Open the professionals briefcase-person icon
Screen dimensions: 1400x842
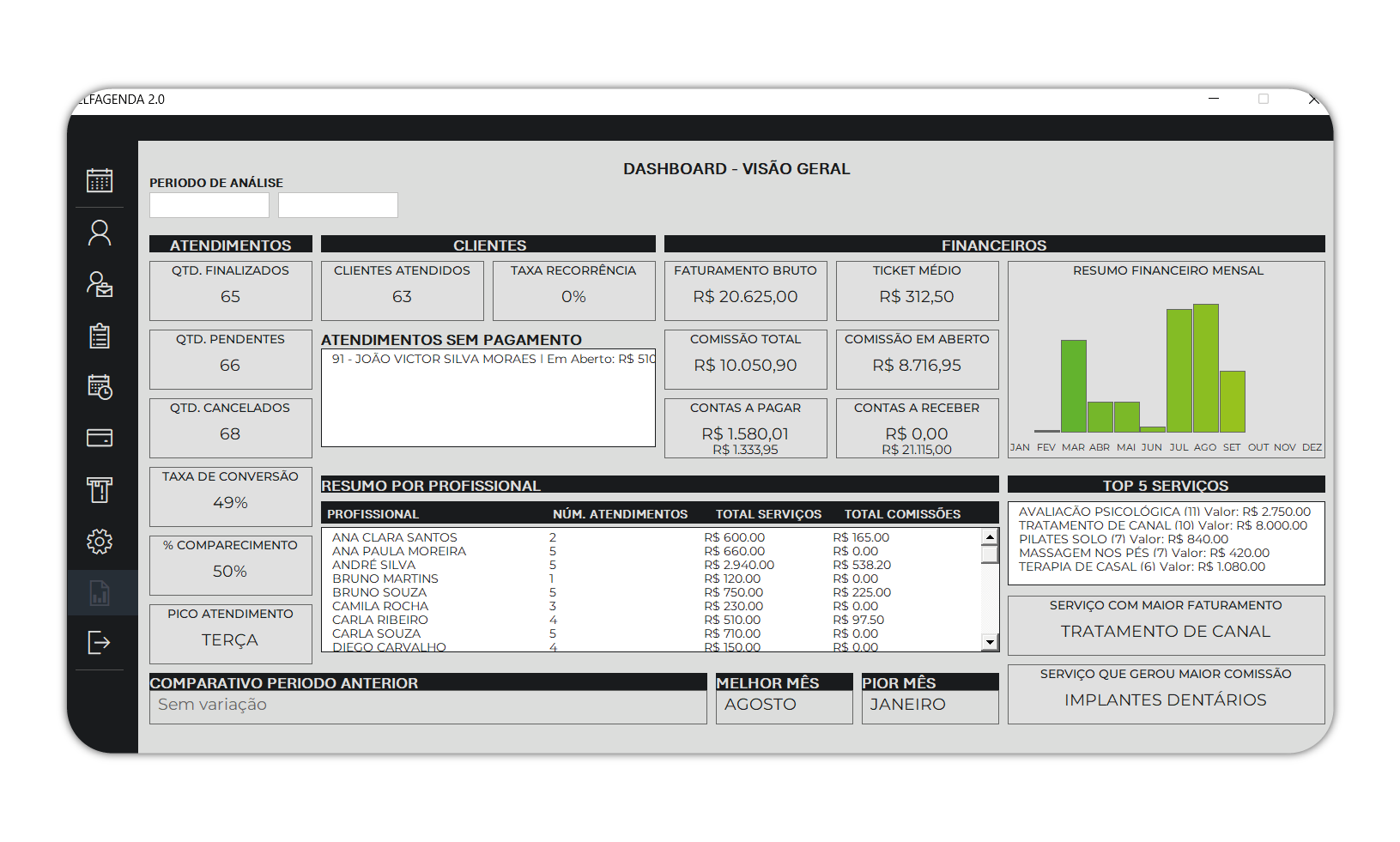[x=100, y=284]
